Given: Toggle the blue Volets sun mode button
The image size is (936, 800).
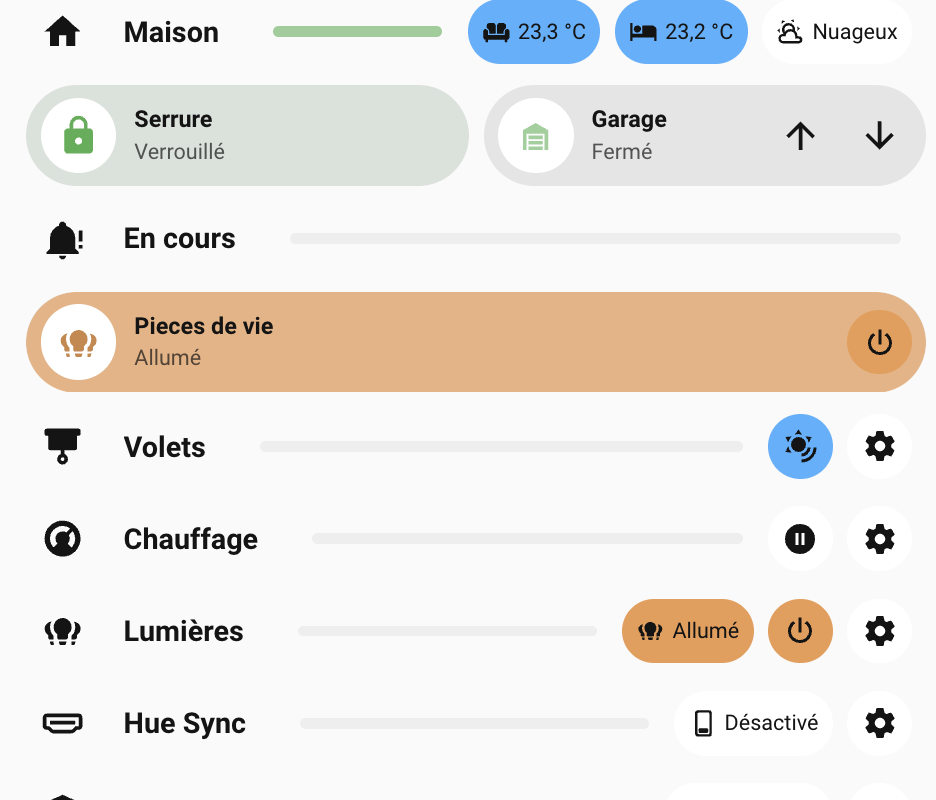Looking at the screenshot, I should coord(800,446).
